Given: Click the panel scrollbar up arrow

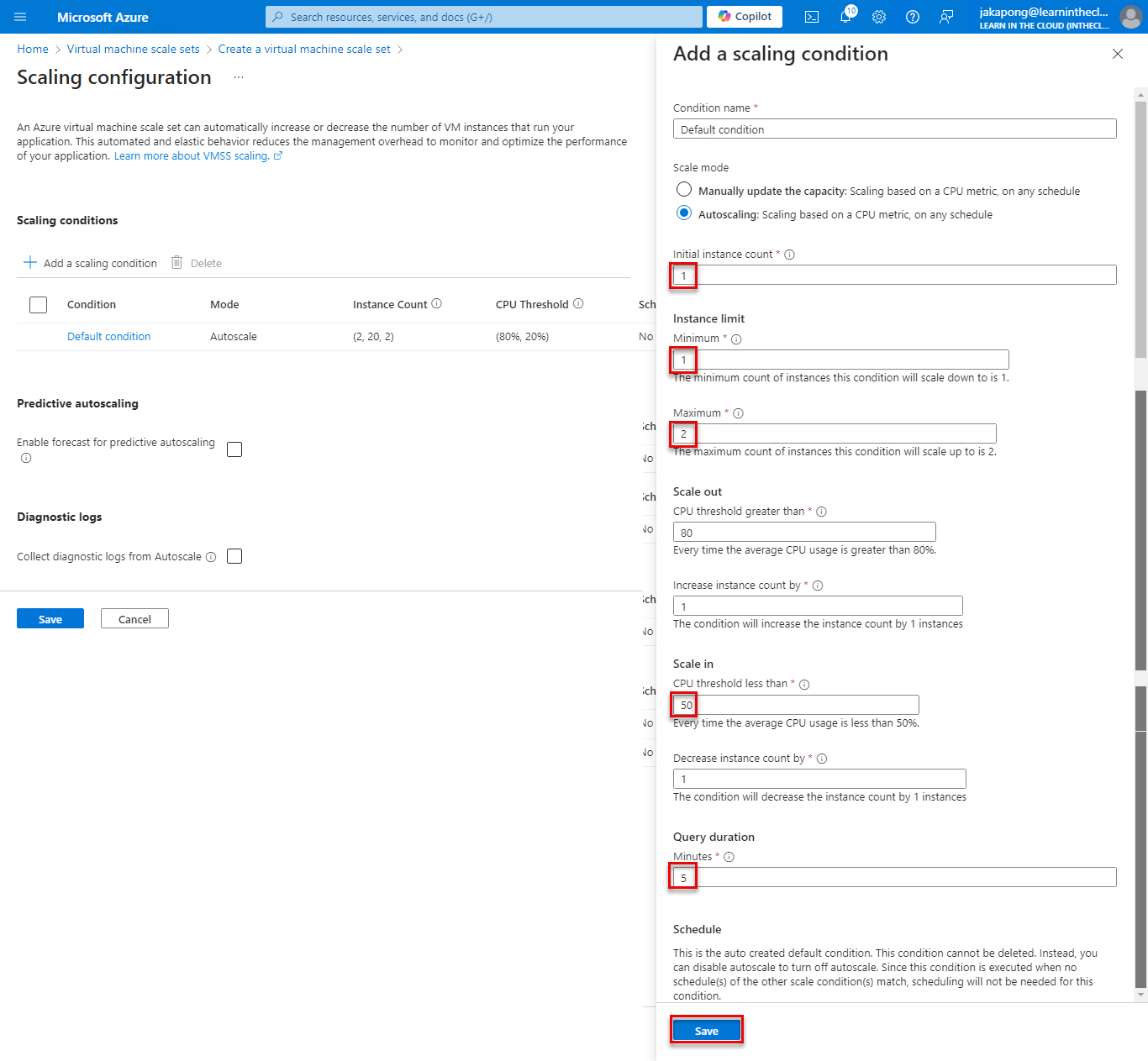Looking at the screenshot, I should coord(1140,95).
